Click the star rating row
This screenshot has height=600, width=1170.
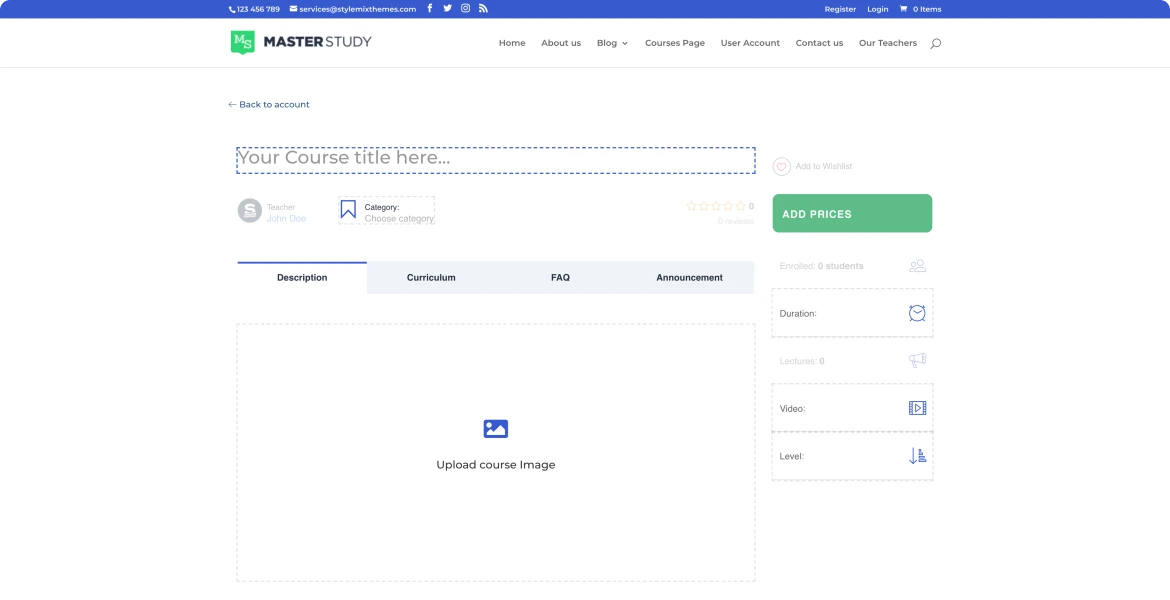click(715, 206)
